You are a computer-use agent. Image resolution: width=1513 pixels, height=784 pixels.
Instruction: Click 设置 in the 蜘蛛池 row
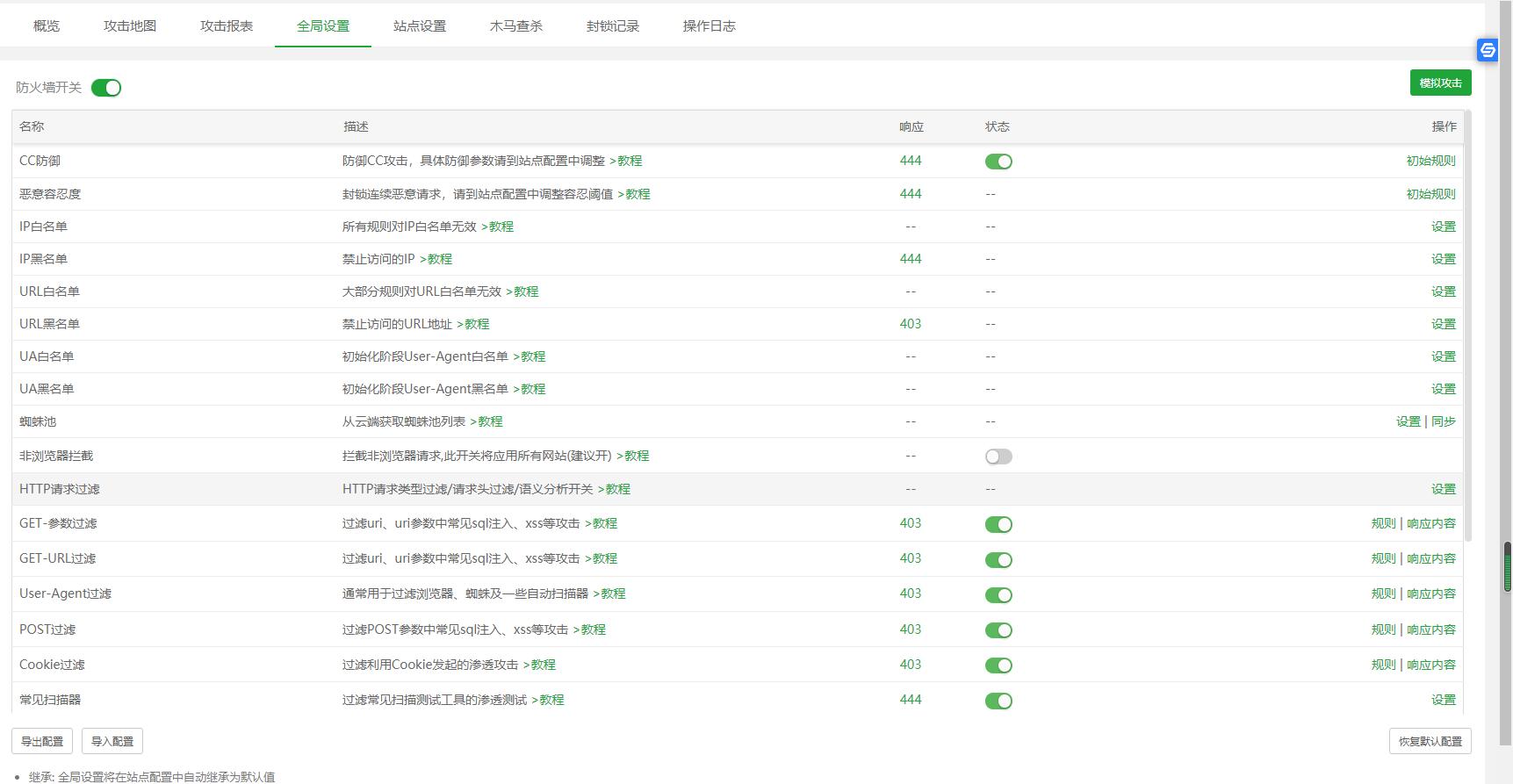point(1408,421)
